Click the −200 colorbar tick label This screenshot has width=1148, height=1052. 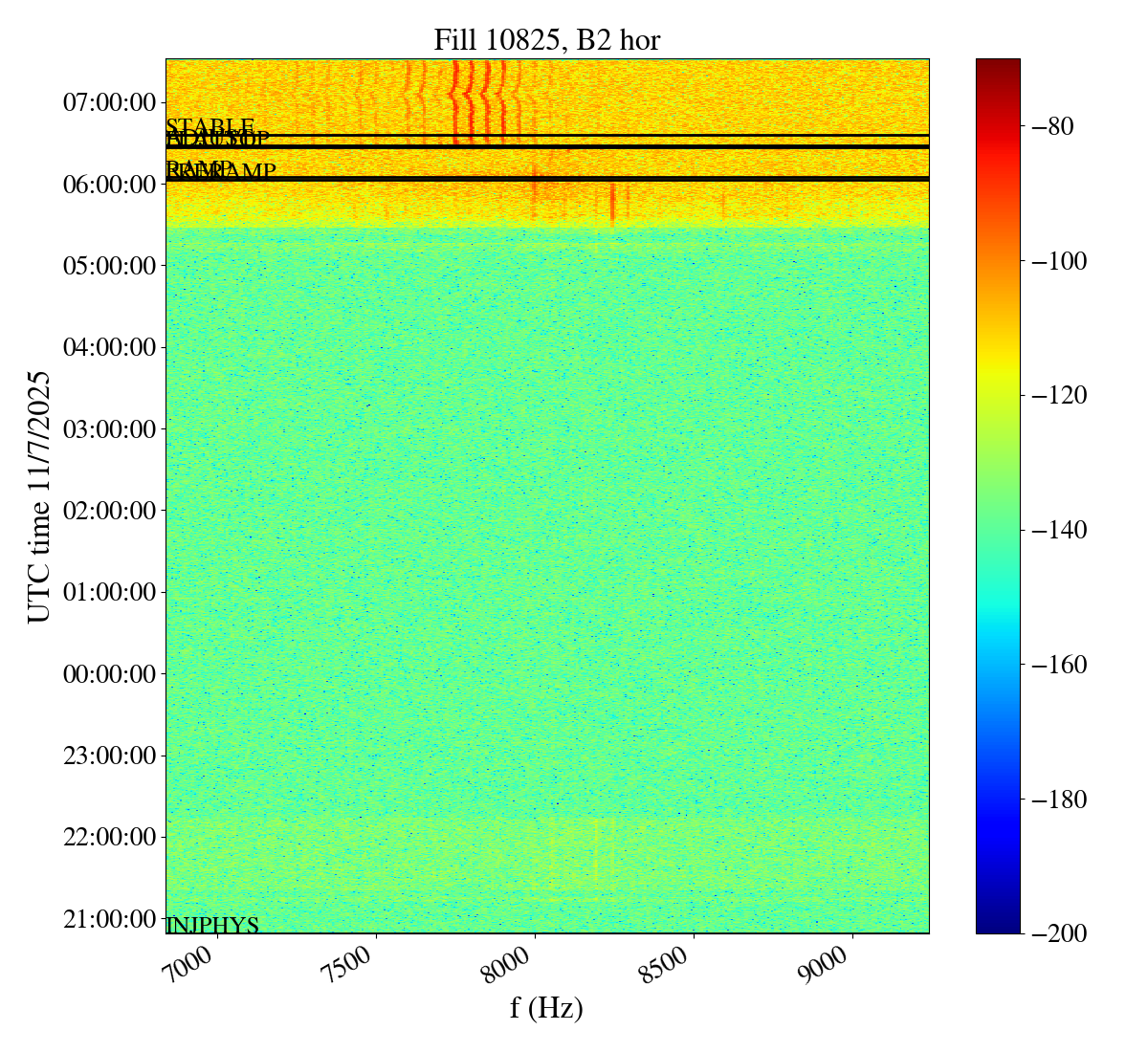[1062, 933]
